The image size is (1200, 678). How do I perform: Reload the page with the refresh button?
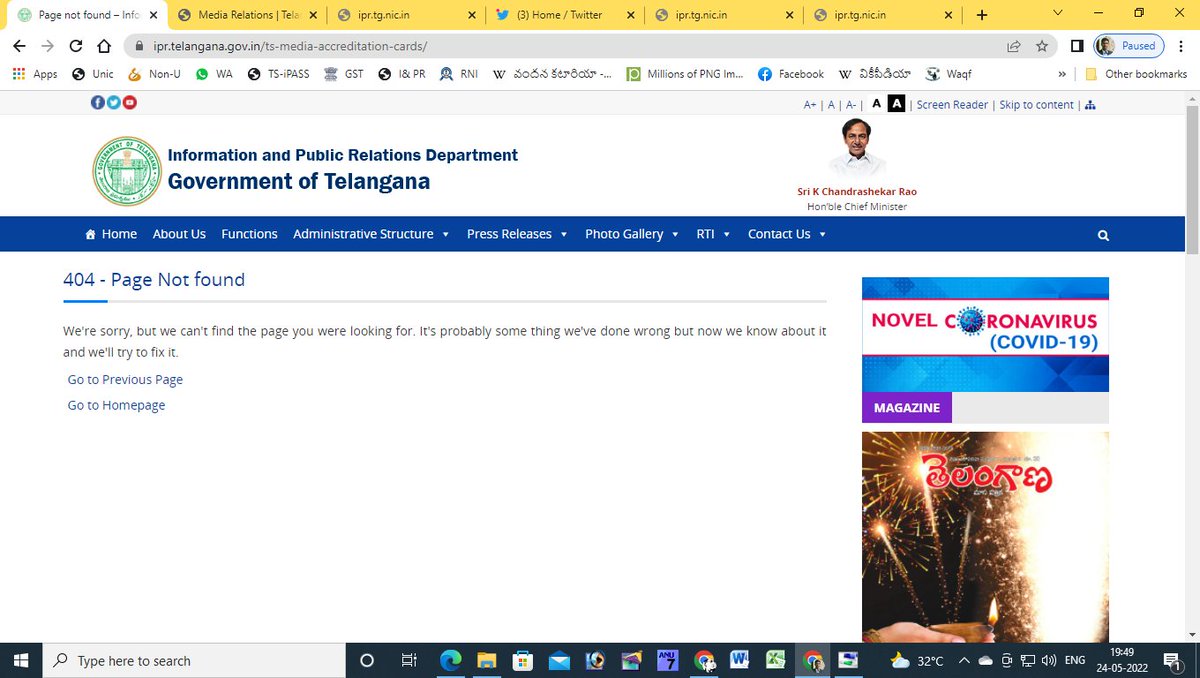[75, 46]
